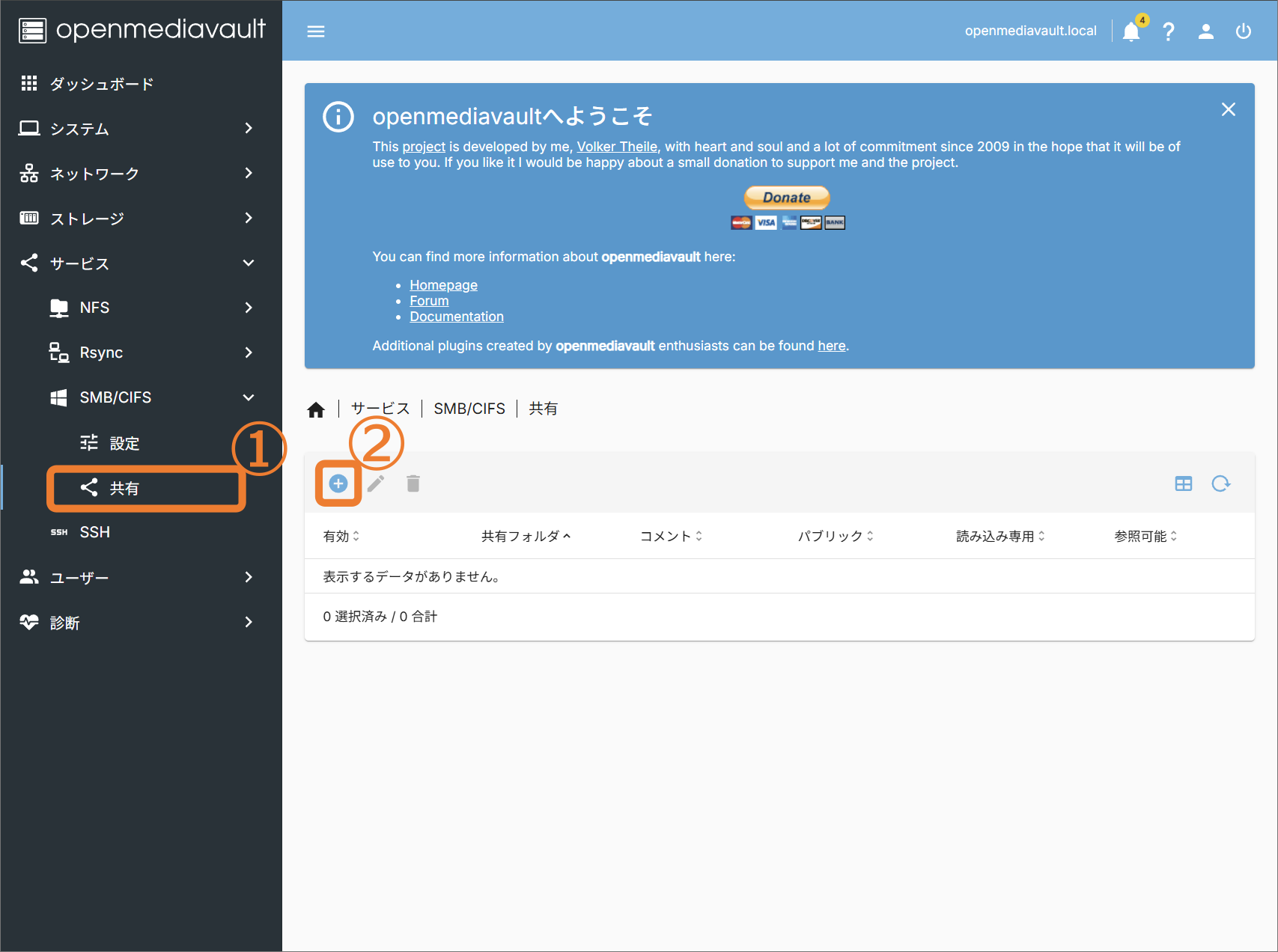Open Volker Theile link
The image size is (1278, 952).
click(x=617, y=147)
